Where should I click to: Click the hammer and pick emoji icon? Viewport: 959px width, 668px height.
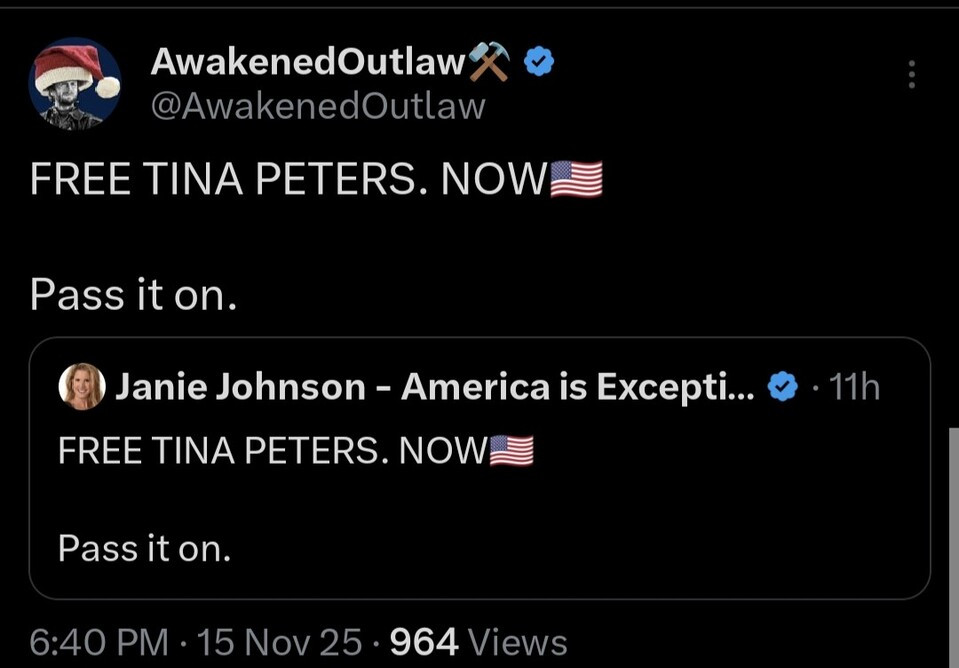point(490,63)
